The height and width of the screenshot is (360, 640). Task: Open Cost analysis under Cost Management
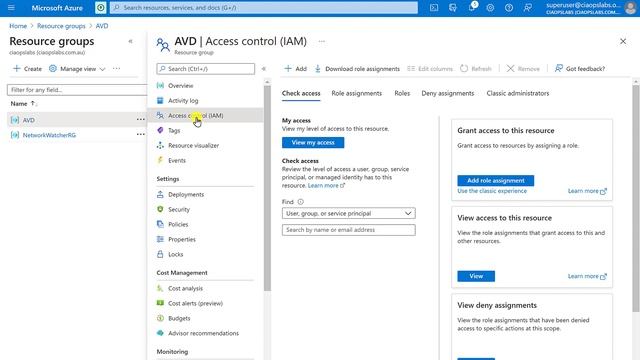point(185,288)
